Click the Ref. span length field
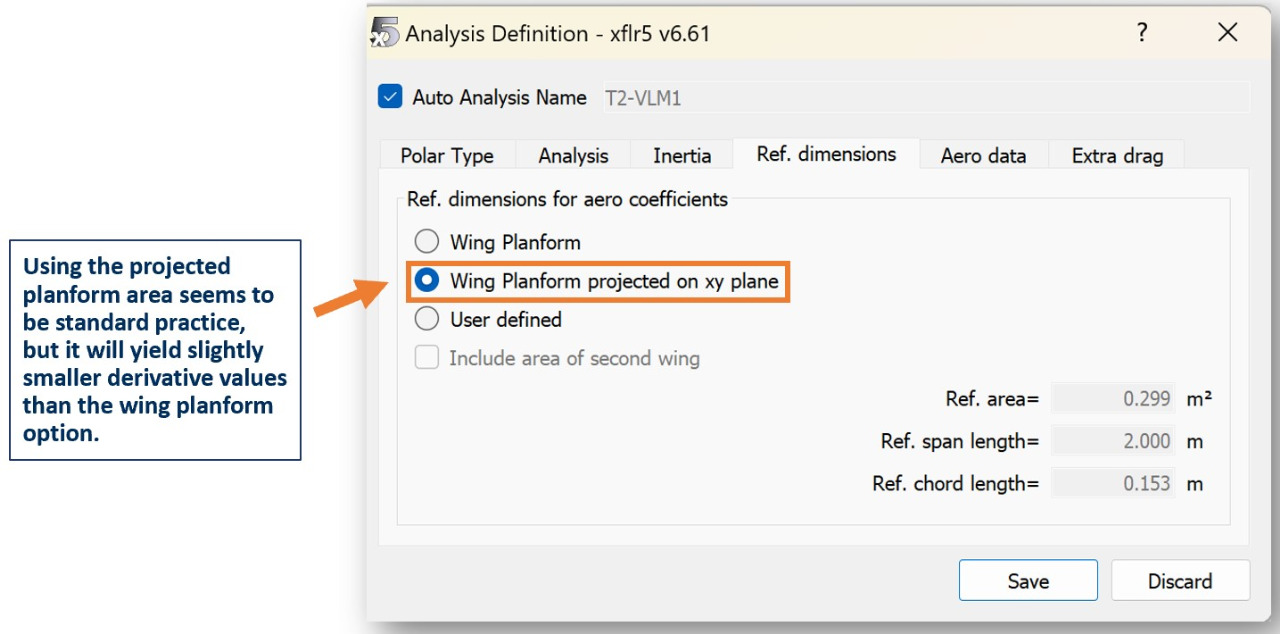 point(1113,441)
